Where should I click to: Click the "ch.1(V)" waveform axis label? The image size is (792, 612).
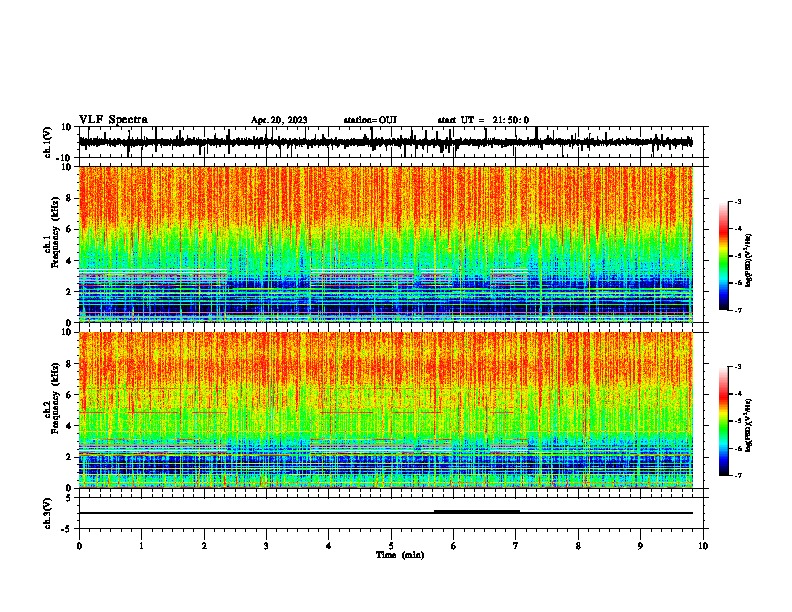(48, 142)
